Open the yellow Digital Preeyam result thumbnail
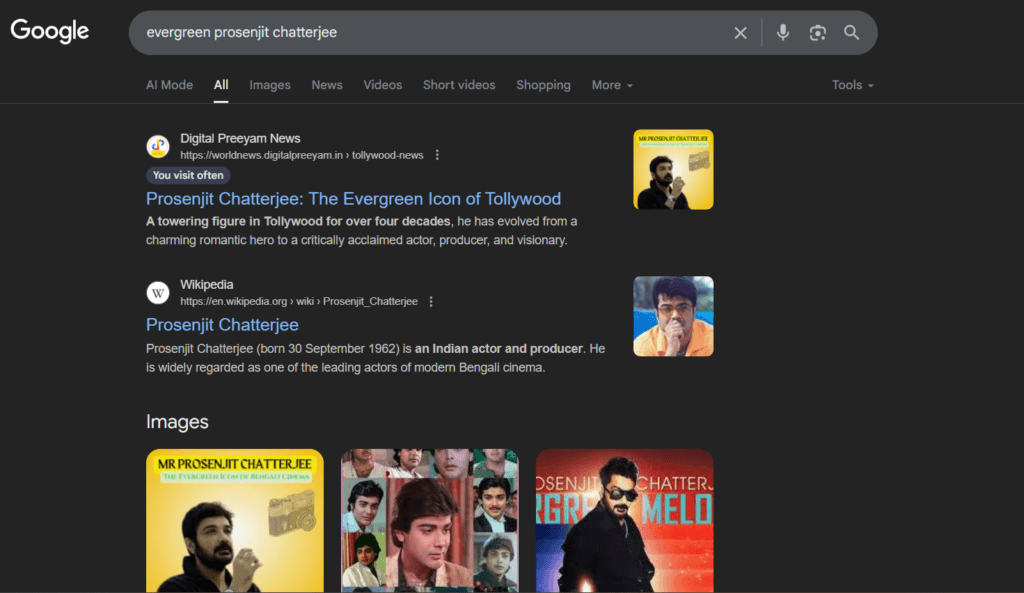Viewport: 1024px width, 593px height. pyautogui.click(x=673, y=169)
